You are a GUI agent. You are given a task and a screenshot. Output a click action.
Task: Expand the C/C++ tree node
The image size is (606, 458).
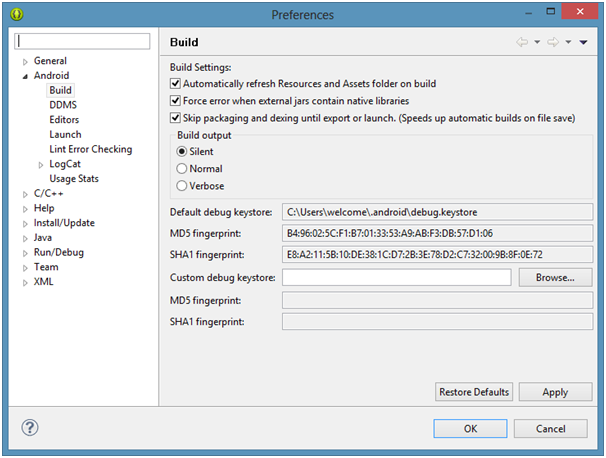[x=25, y=194]
